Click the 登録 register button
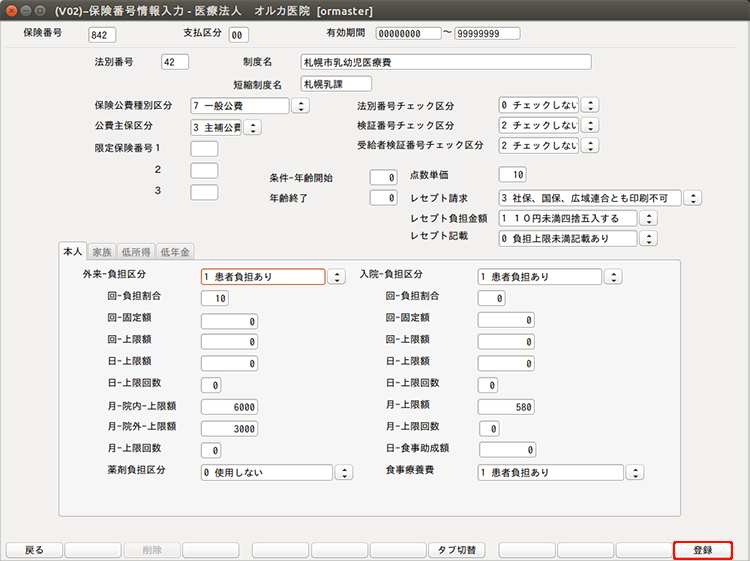The height and width of the screenshot is (561, 750). point(703,550)
